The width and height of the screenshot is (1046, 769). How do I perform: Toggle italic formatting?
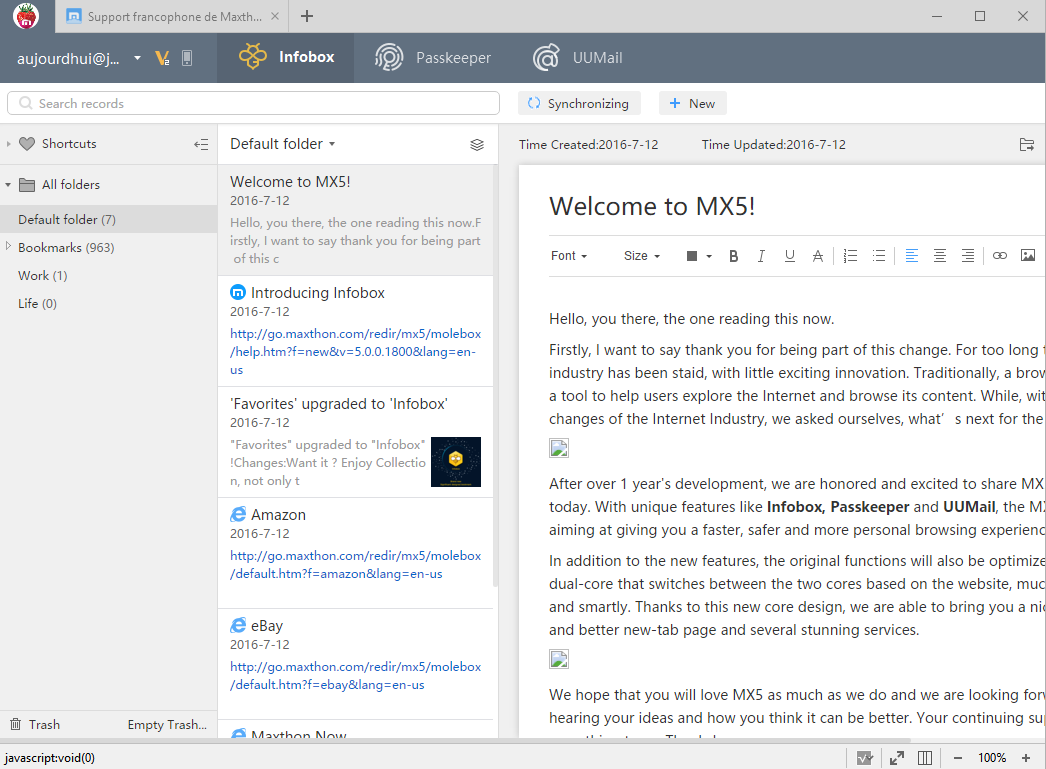pyautogui.click(x=761, y=256)
